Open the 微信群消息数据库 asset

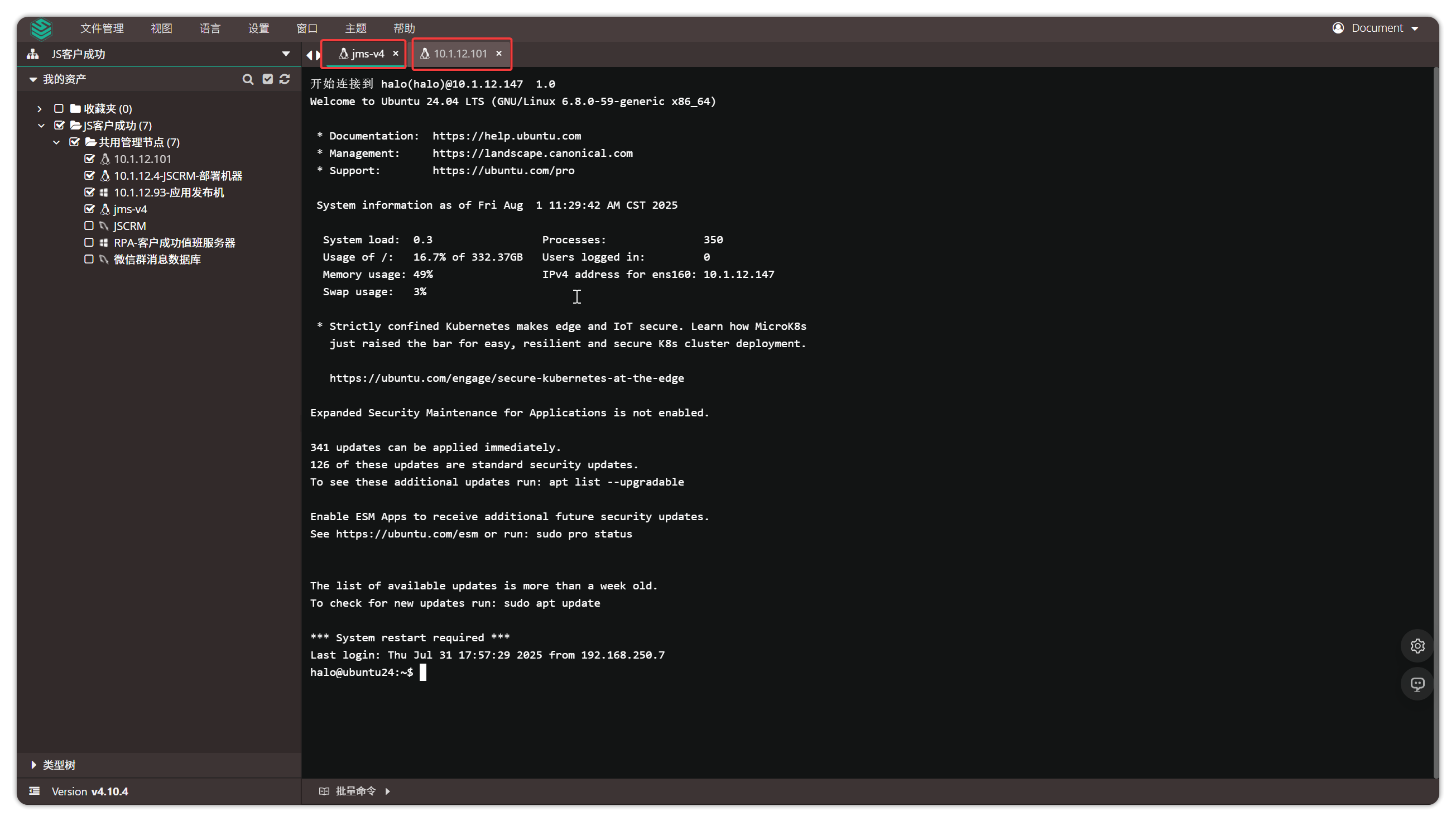tap(157, 260)
